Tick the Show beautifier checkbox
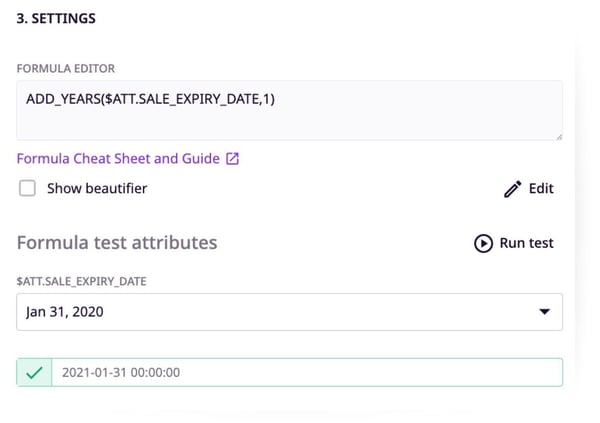This screenshot has height=423, width=600. 28,188
